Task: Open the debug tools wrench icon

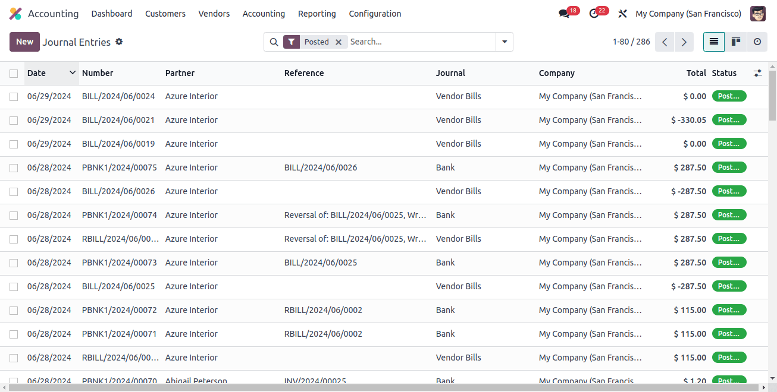Action: [x=622, y=14]
